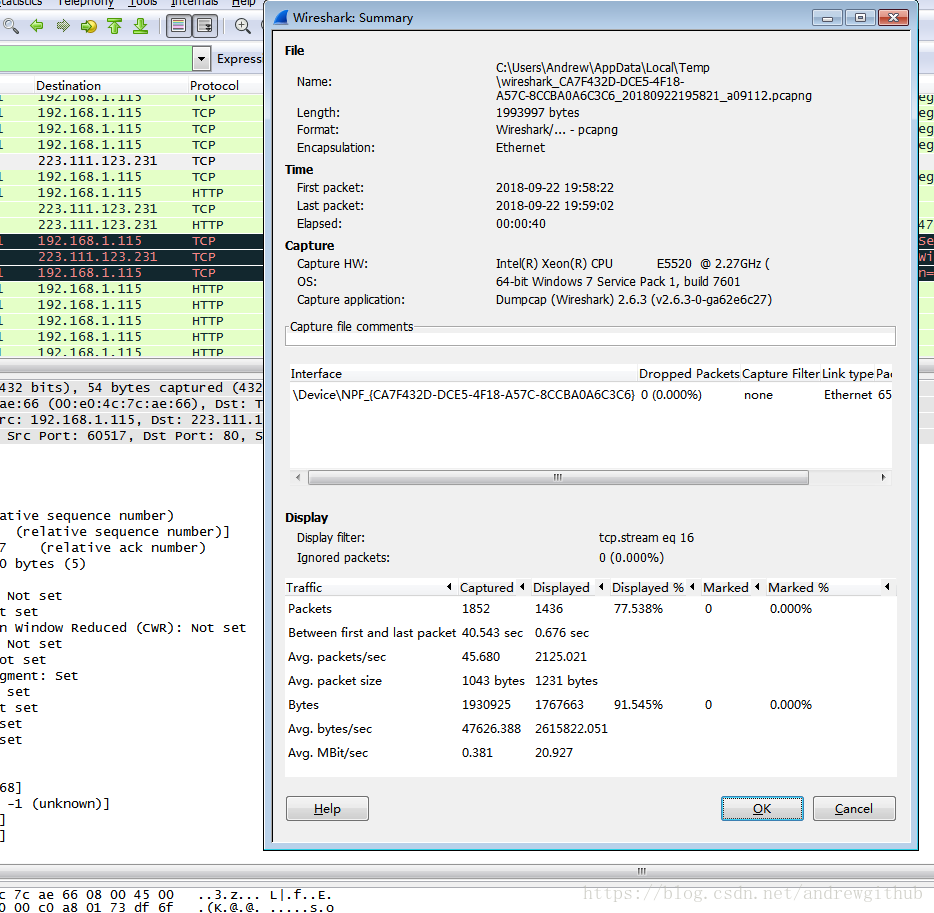Select the first HTTP packet to 223.111.123.231
Screen dimensions: 934x913
131,225
